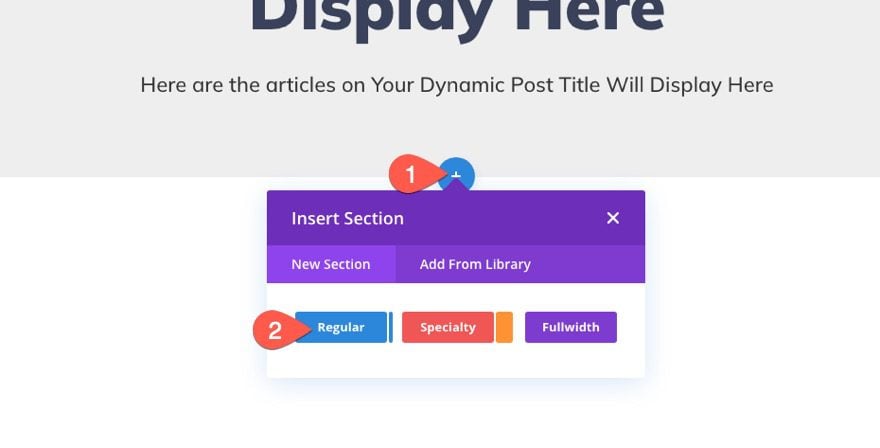880x448 pixels.
Task: Click the orange sidebar strip beside Specialty
Action: tap(504, 327)
